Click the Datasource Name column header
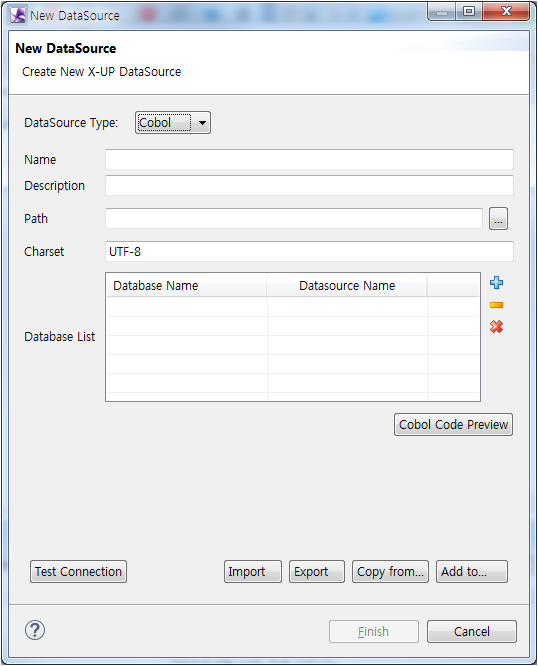 point(347,285)
